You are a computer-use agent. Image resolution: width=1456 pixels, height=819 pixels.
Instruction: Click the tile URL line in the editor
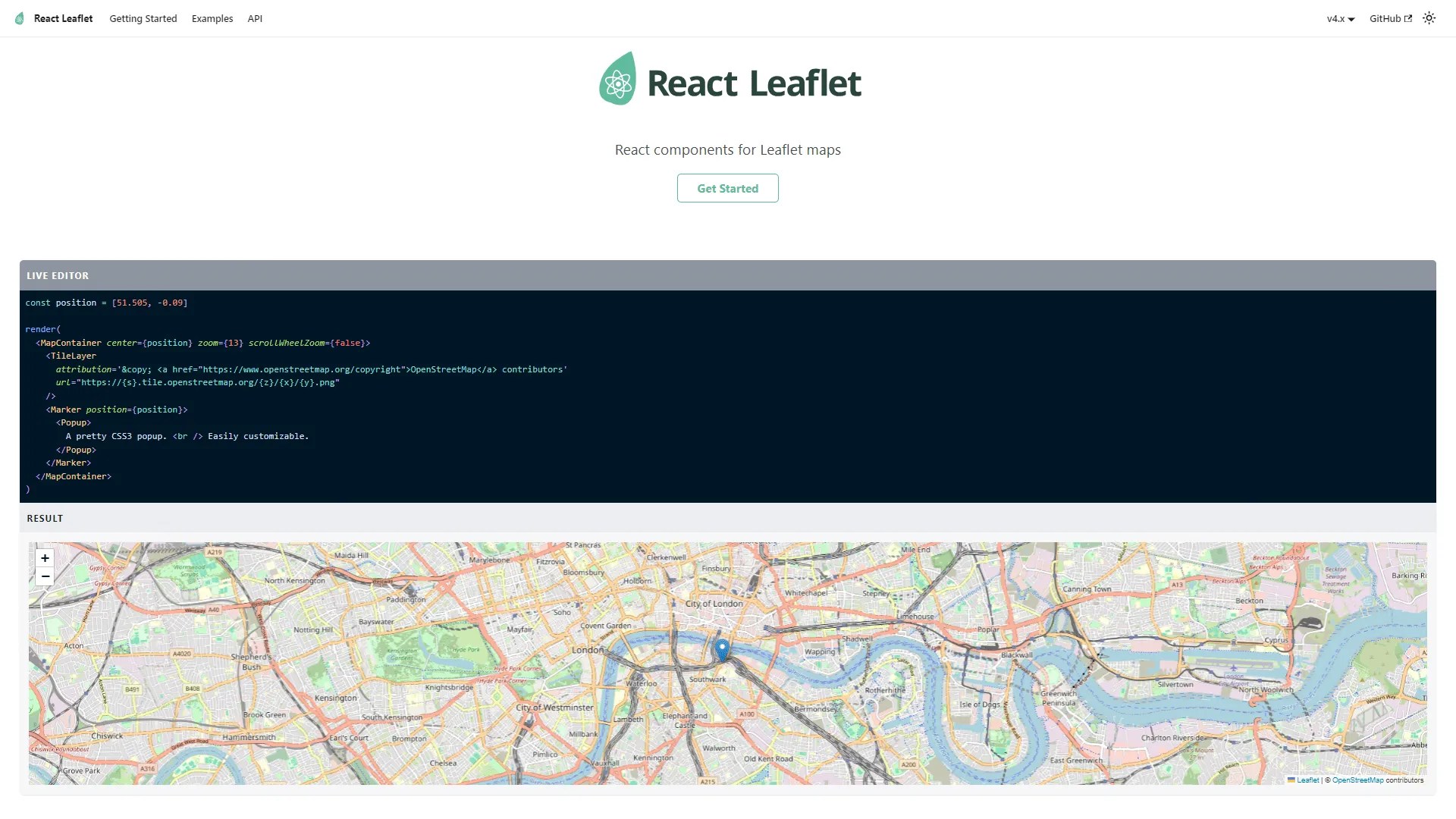[197, 383]
